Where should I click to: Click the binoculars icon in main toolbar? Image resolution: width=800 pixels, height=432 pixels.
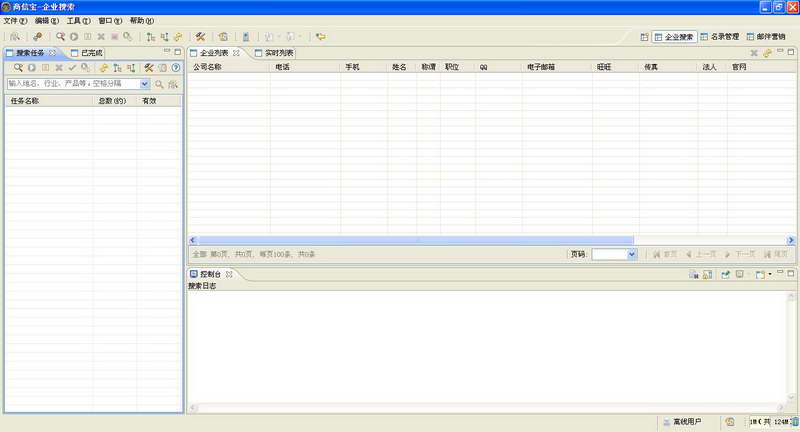coord(15,37)
